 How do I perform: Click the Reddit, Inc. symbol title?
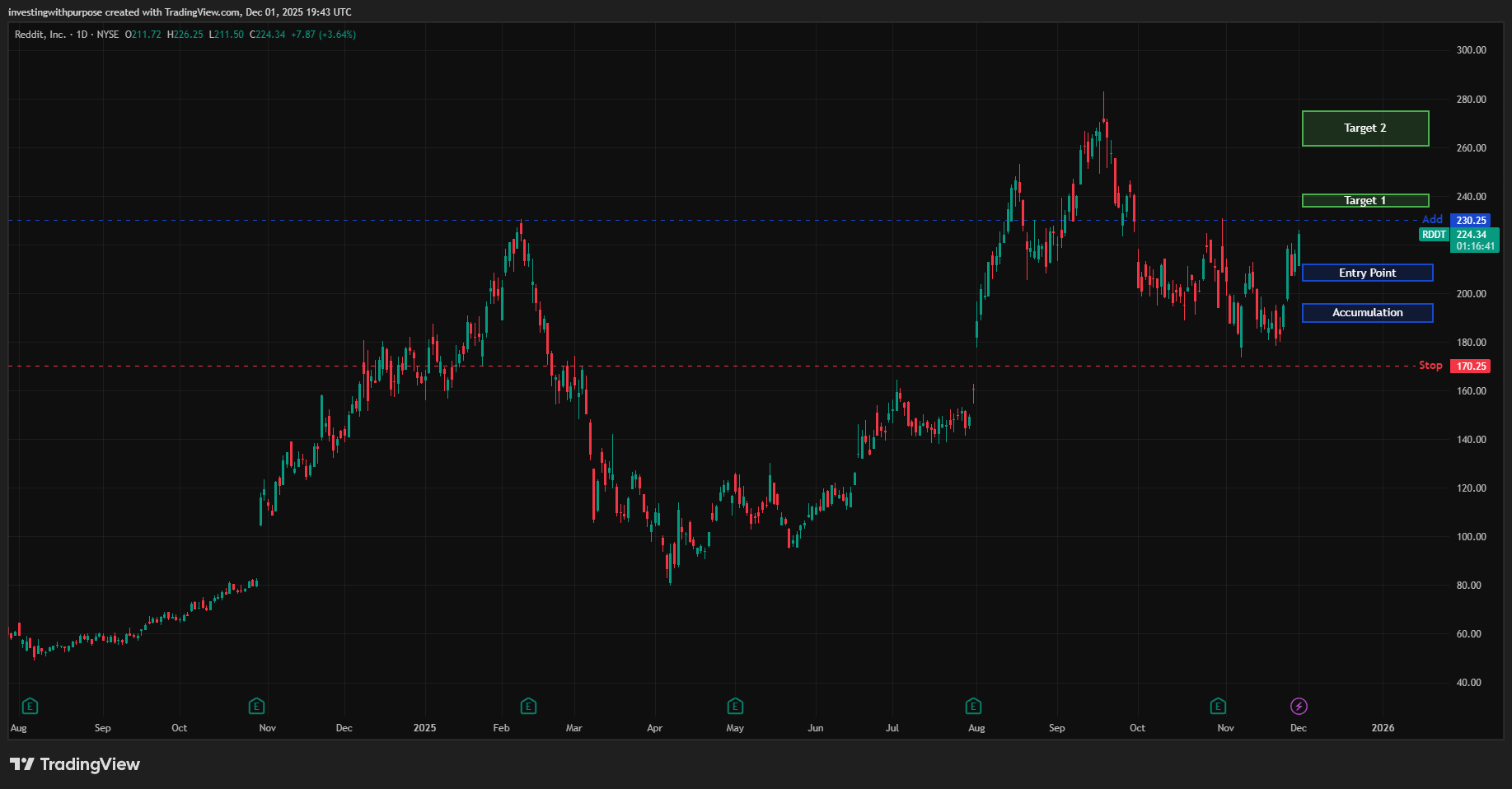[x=40, y=35]
